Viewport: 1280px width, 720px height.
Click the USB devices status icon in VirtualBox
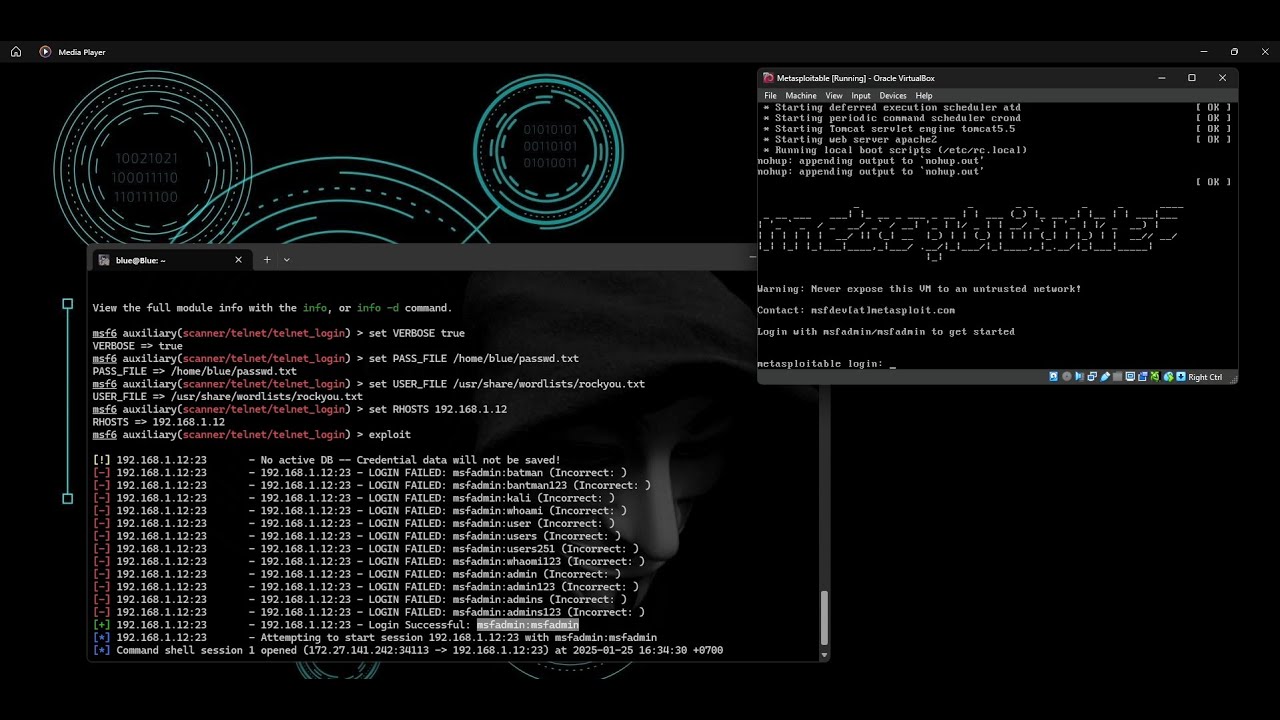click(1105, 377)
